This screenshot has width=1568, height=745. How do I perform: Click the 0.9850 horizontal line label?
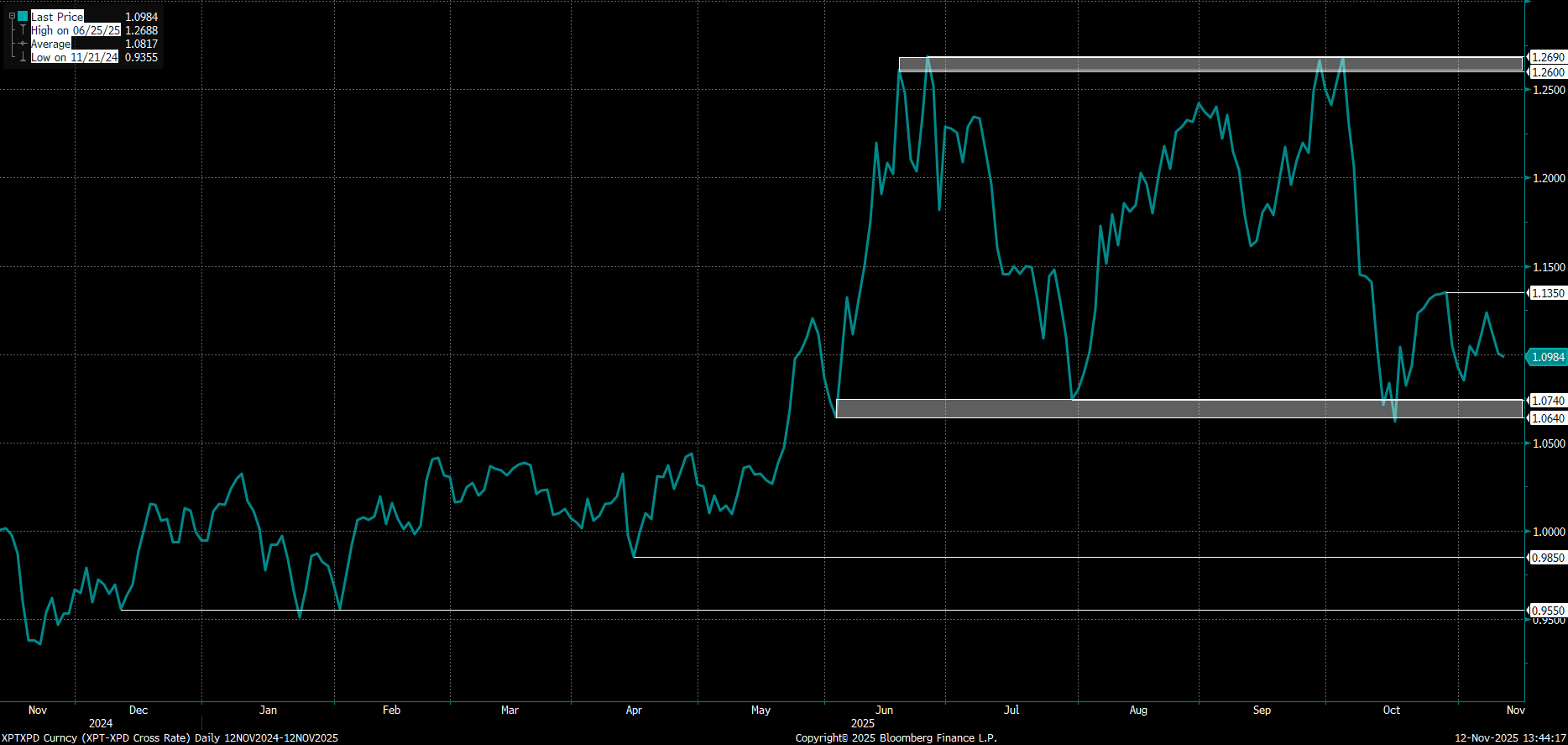(1547, 558)
